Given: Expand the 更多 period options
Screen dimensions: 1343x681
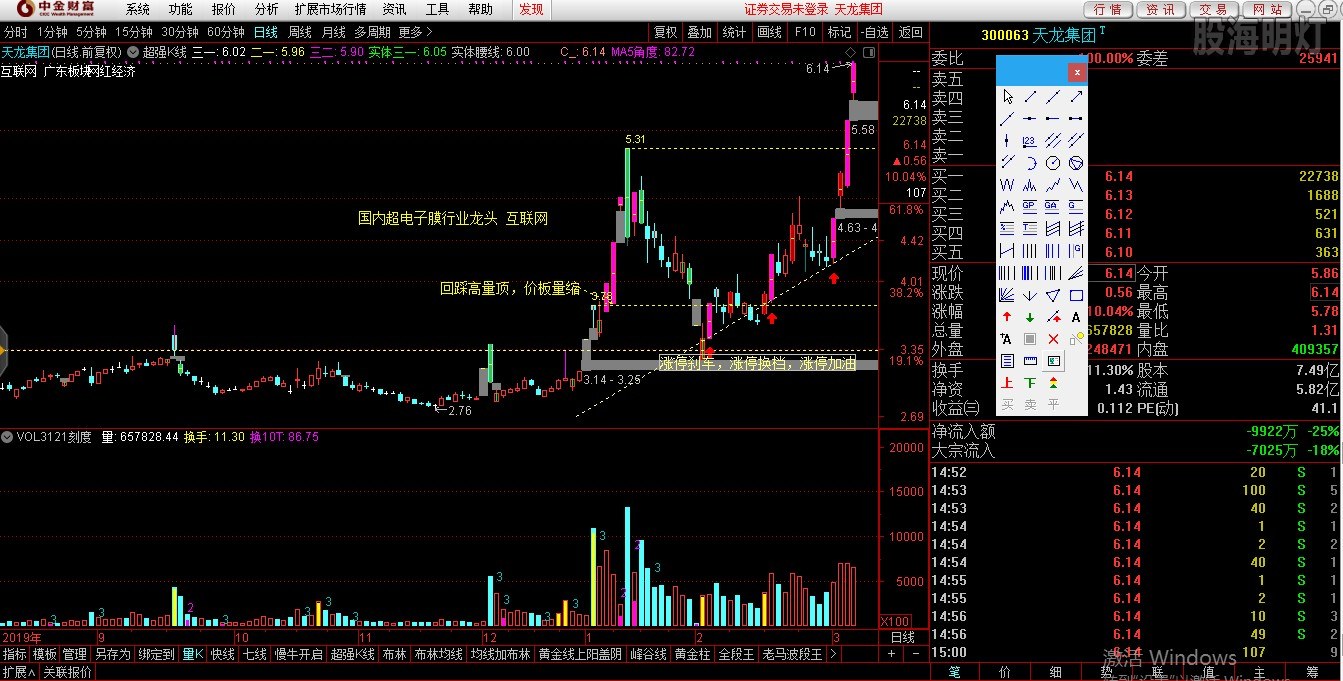Looking at the screenshot, I should [416, 32].
